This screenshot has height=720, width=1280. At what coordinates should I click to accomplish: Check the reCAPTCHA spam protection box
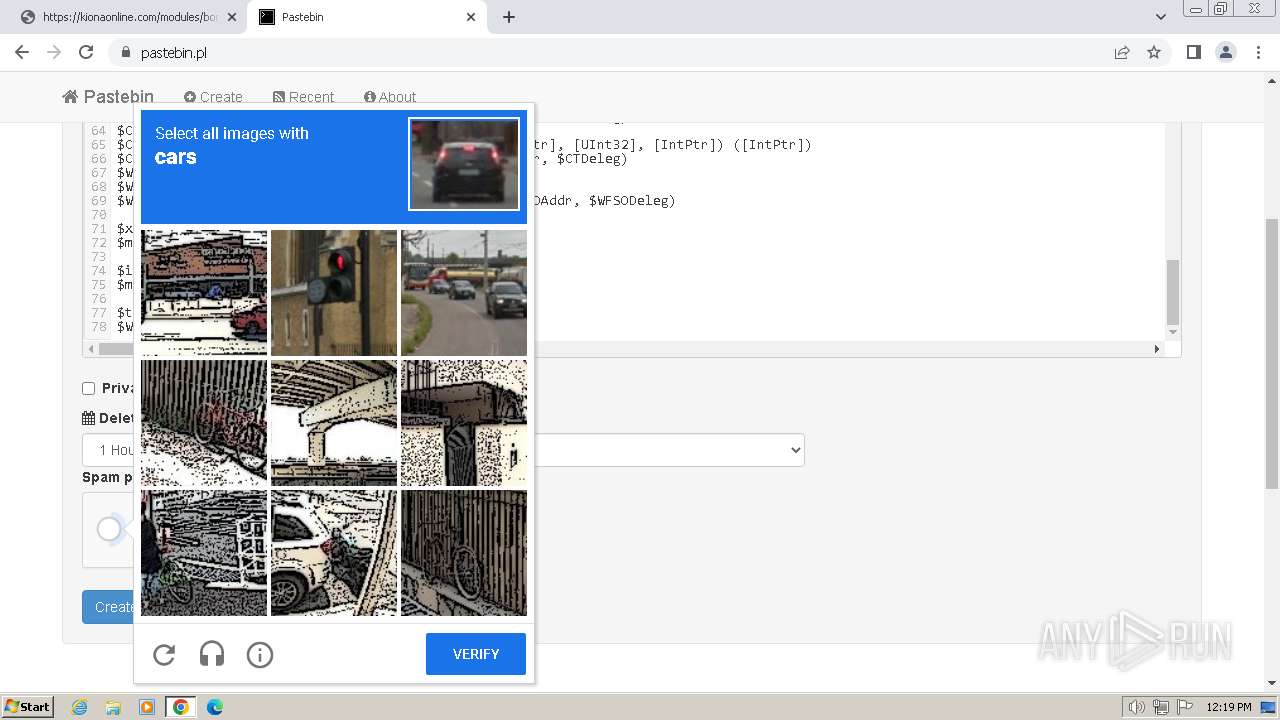pos(109,529)
